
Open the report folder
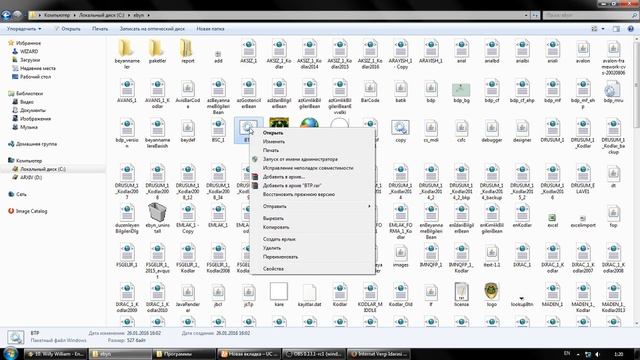[187, 48]
